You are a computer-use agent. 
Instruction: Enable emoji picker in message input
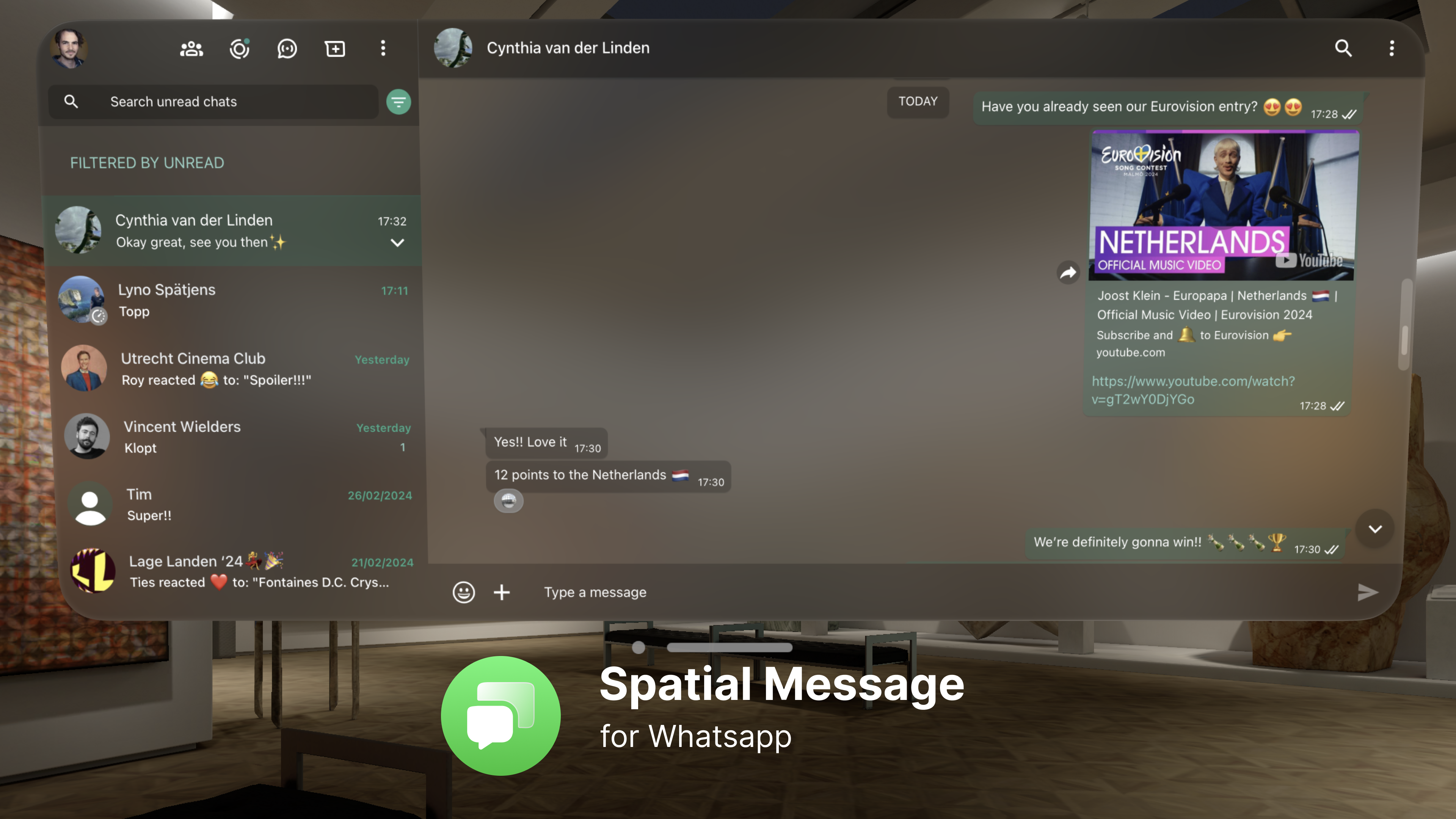click(463, 591)
